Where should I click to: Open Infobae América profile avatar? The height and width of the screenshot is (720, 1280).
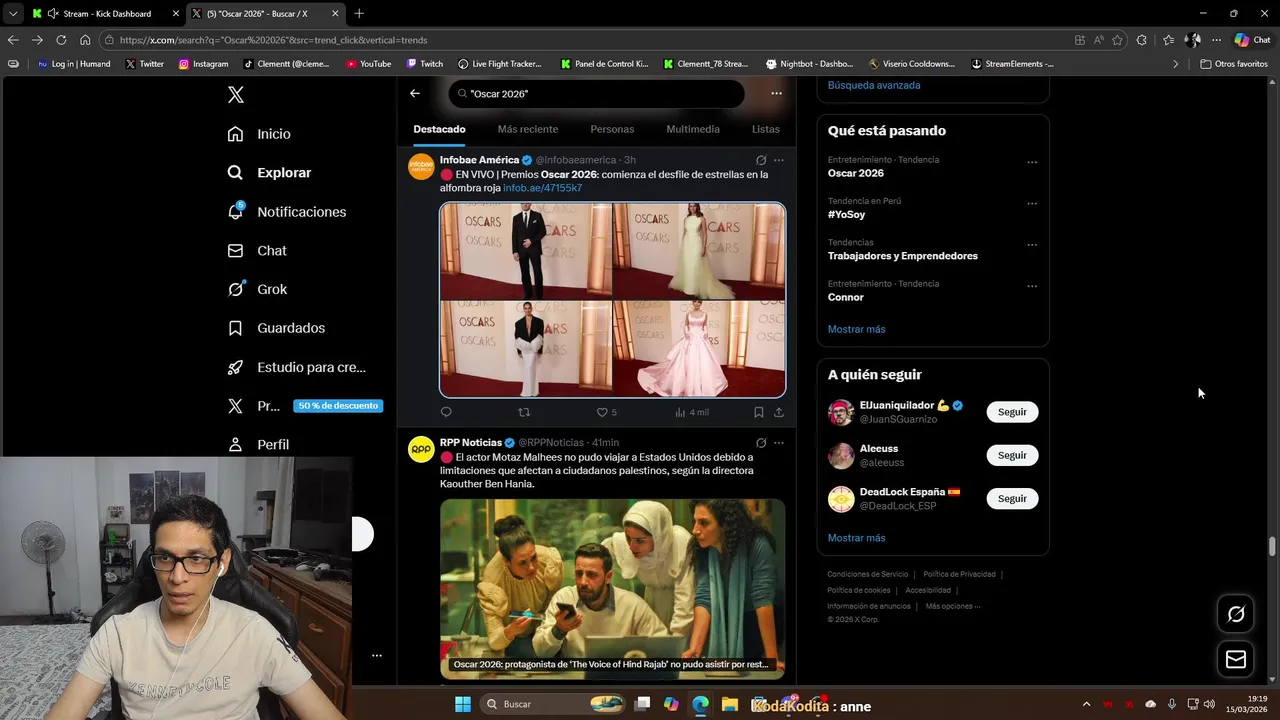(x=421, y=167)
